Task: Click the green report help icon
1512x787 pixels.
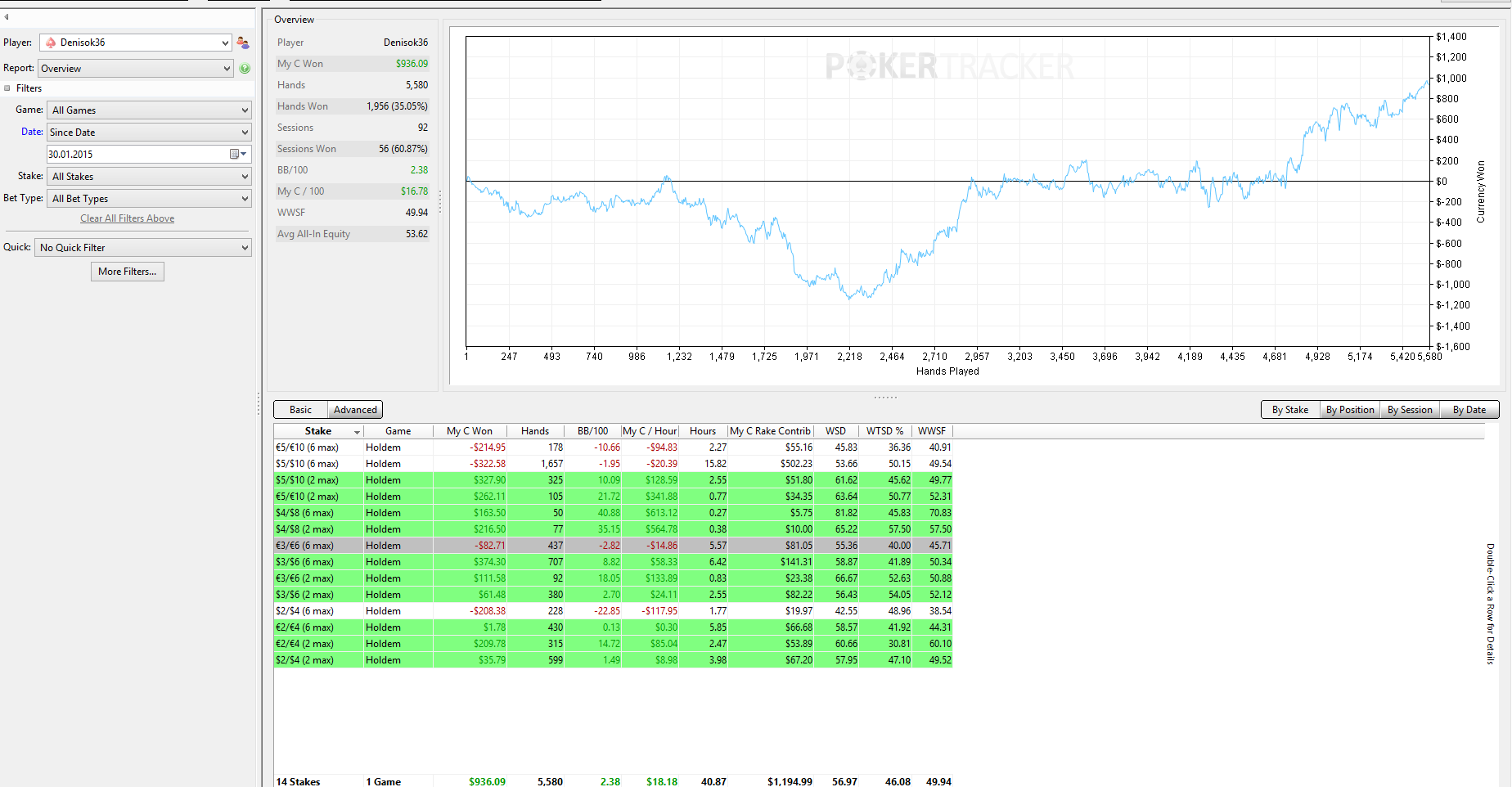Action: [245, 69]
